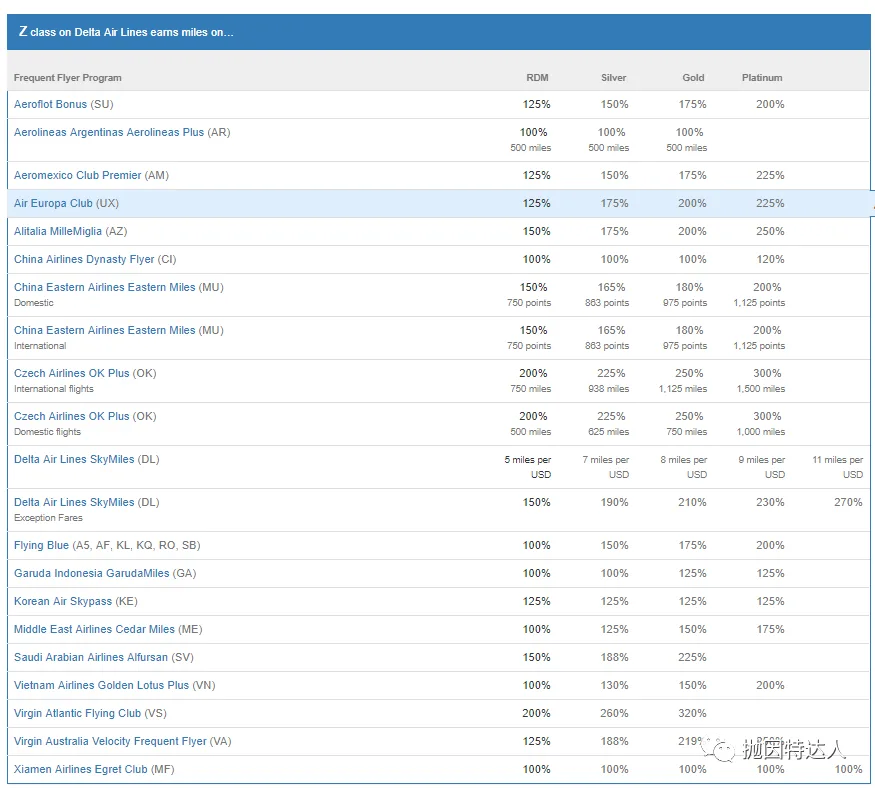Click Middle East Airlines Platinum 175%
875x788 pixels.
click(770, 629)
